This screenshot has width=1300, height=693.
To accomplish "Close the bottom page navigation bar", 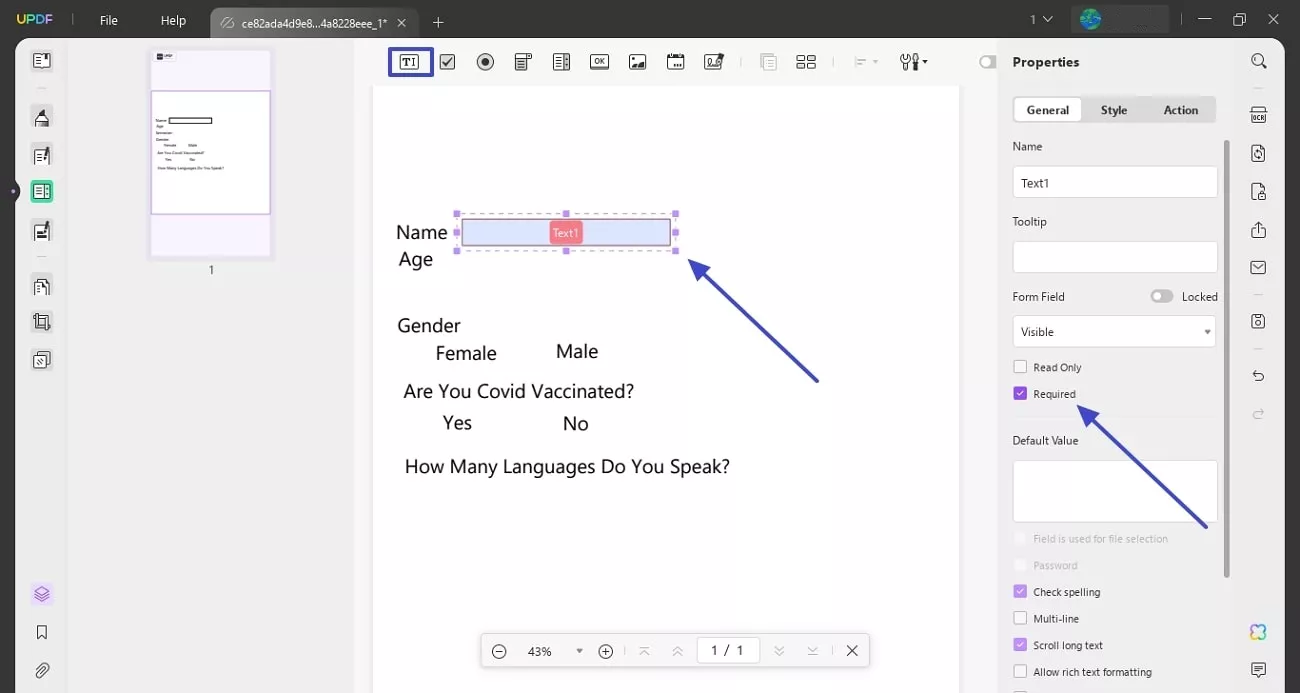I will (852, 651).
